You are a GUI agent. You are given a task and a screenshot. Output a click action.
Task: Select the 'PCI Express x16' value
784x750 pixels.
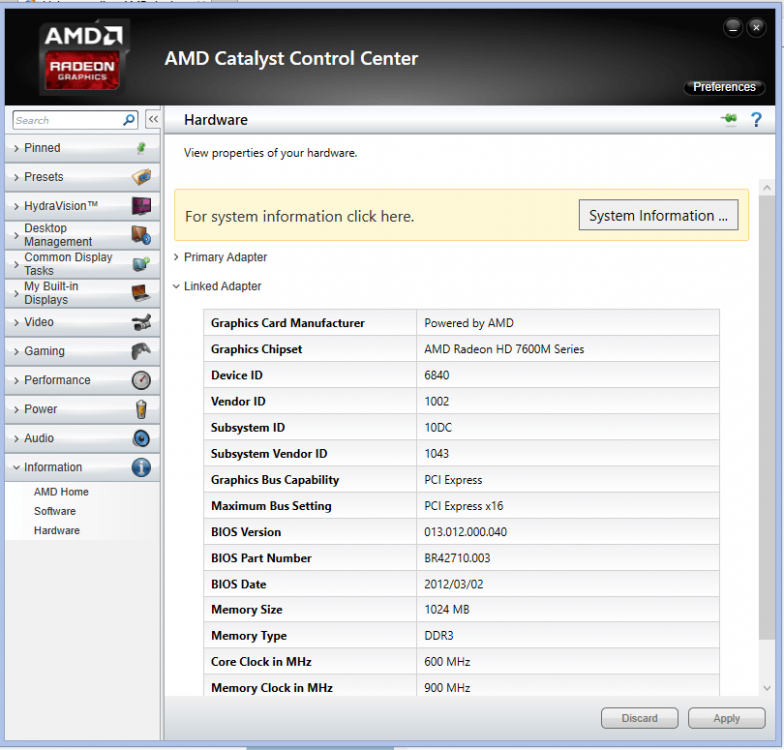click(464, 506)
